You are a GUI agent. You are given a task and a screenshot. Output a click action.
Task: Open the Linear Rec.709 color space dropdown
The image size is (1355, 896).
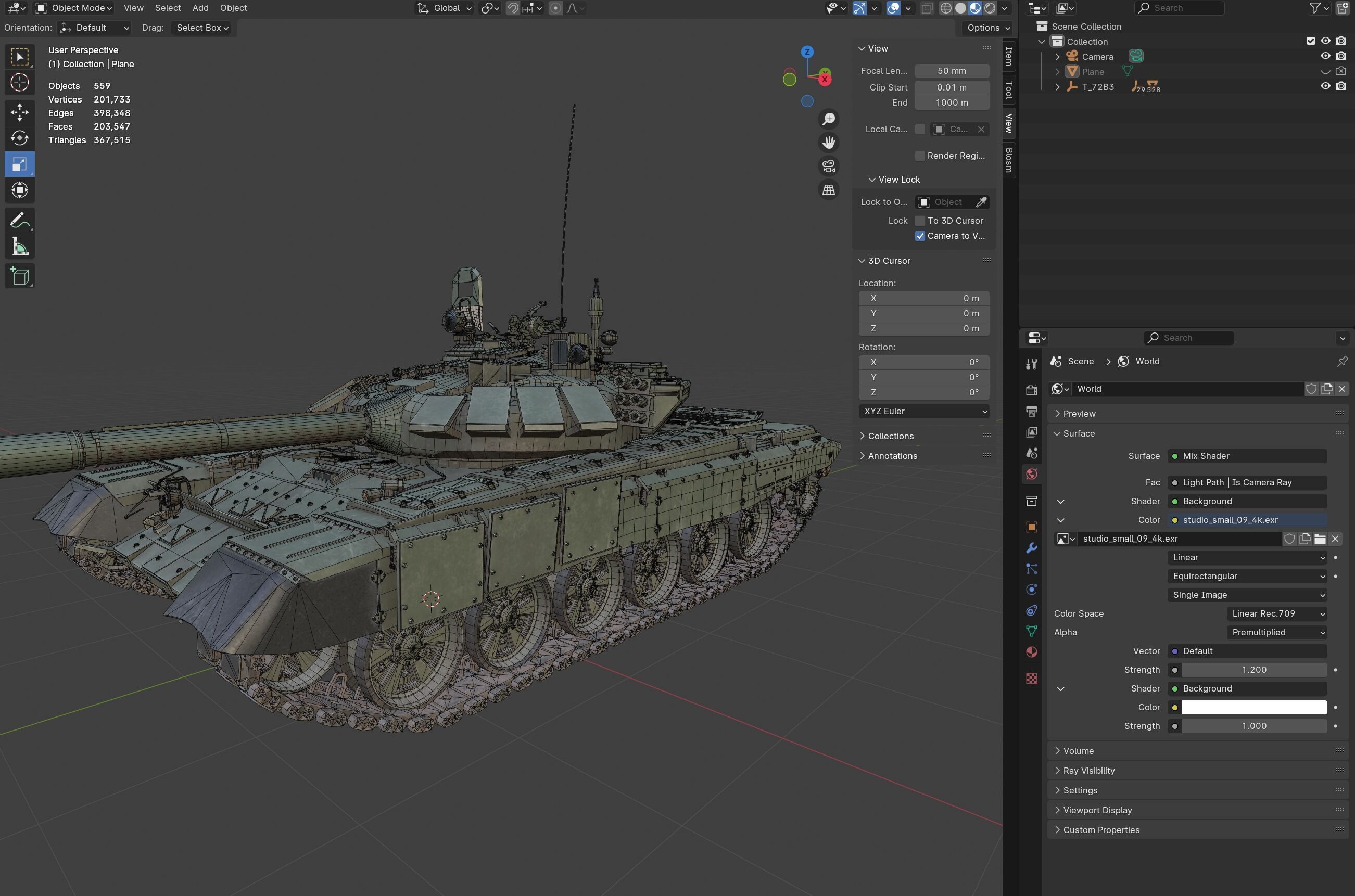pos(1277,613)
